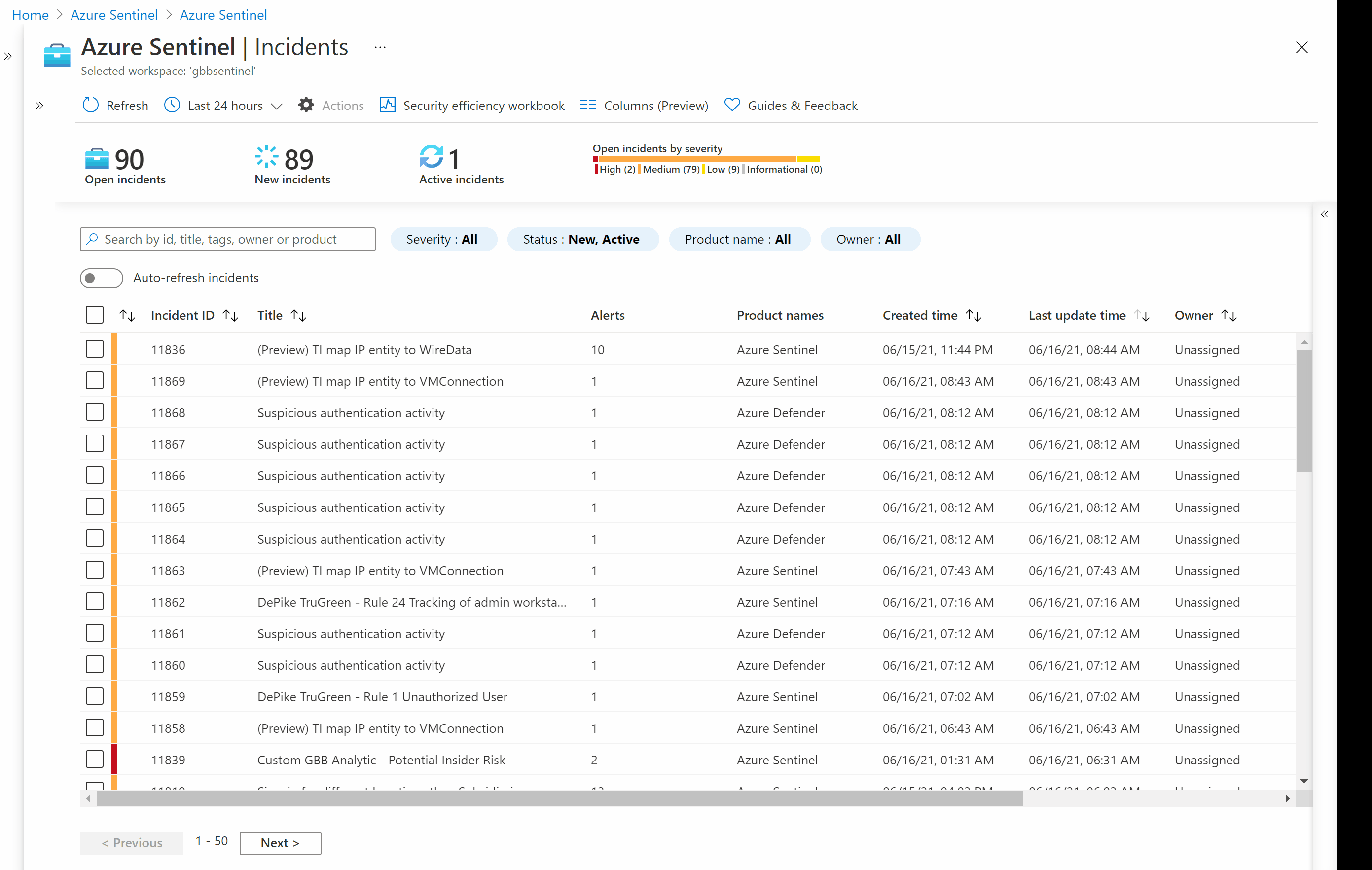Open incident titled Custom GBB Analytic - Potential Insider Risk
Screen dimensions: 1372x870
click(381, 760)
